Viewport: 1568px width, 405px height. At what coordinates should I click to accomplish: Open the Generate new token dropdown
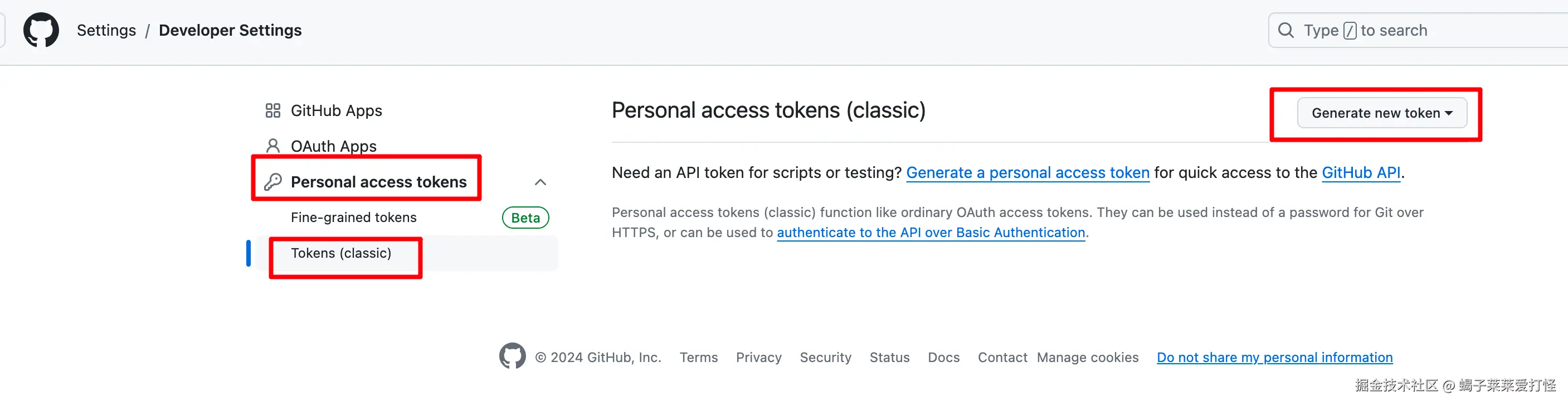[1381, 113]
